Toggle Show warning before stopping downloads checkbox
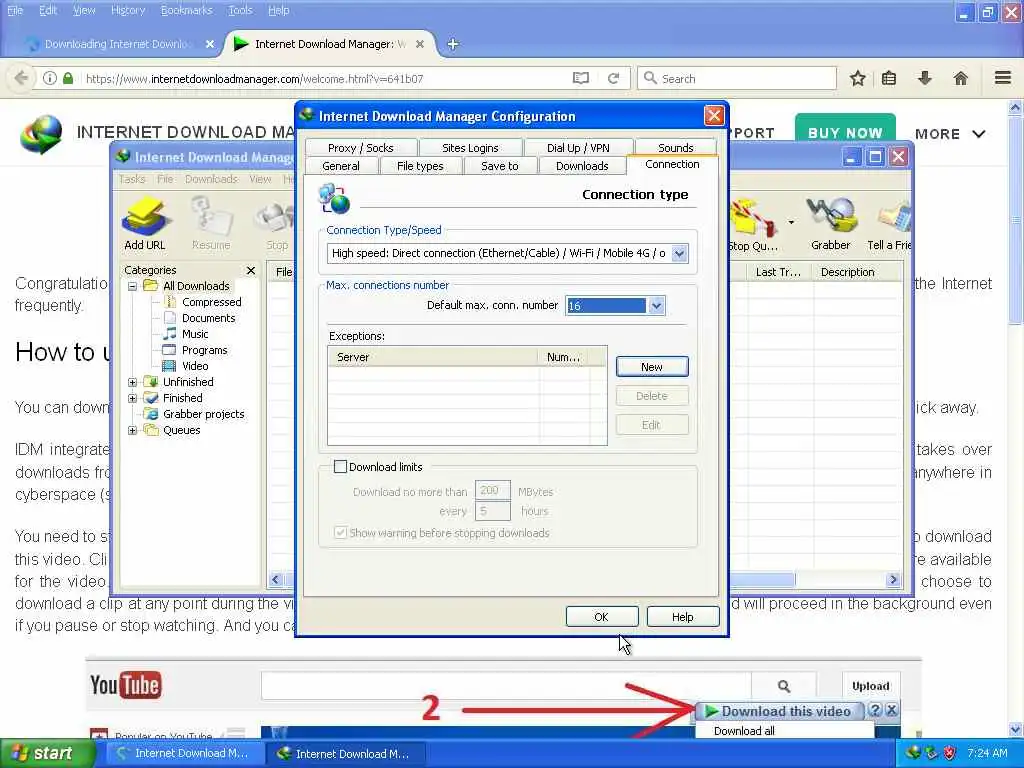1024x768 pixels. (x=340, y=532)
